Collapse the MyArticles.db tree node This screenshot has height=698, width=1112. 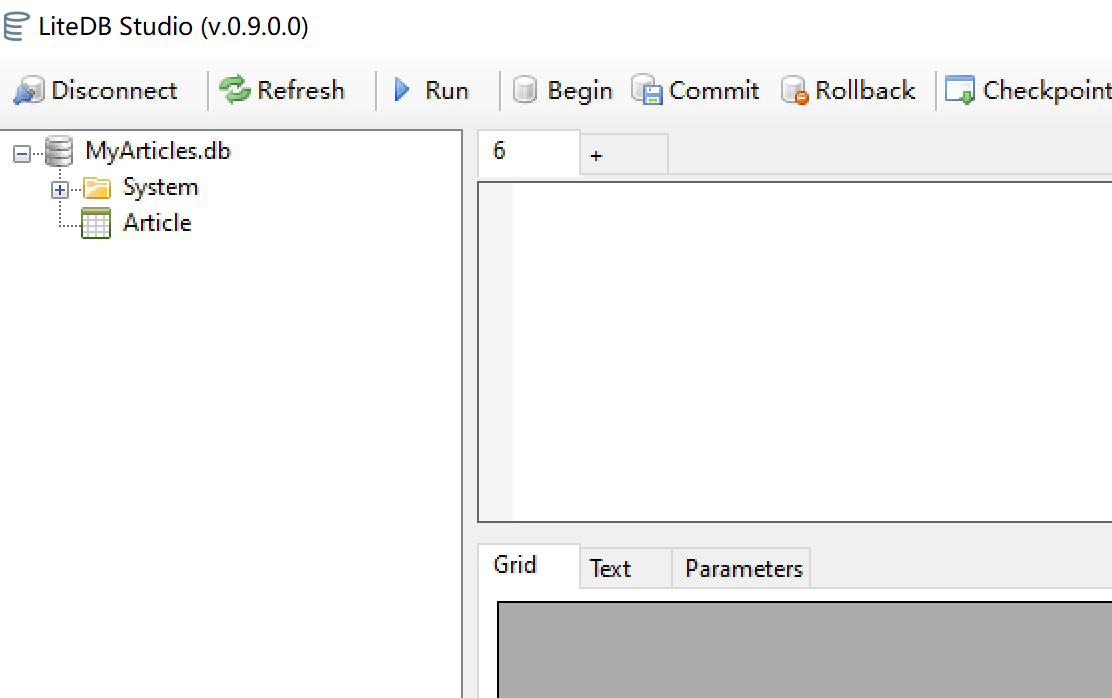(x=22, y=153)
